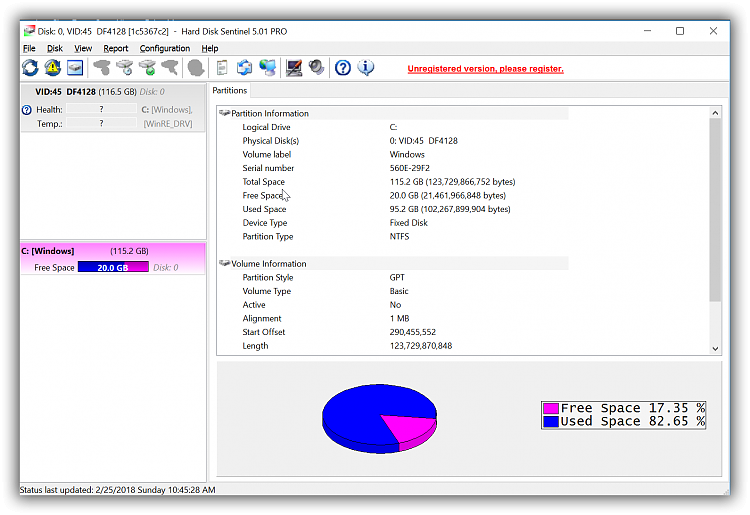Open the Help menu
Image resolution: width=750 pixels, height=515 pixels.
coord(210,48)
